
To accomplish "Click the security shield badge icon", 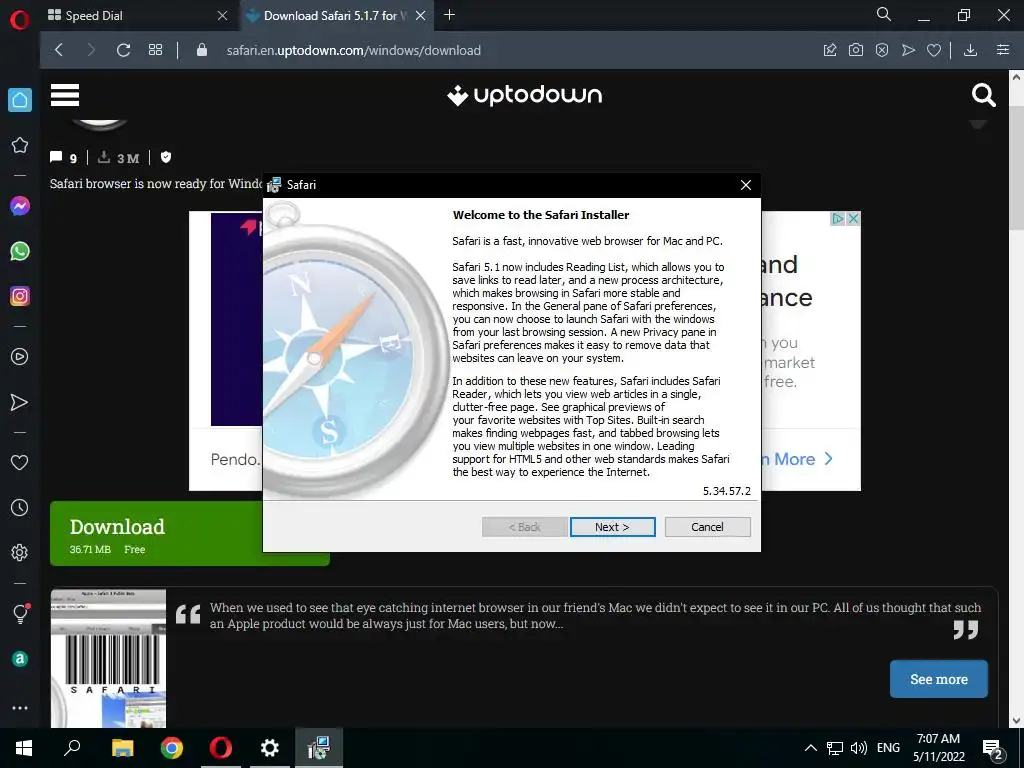I will pos(166,157).
